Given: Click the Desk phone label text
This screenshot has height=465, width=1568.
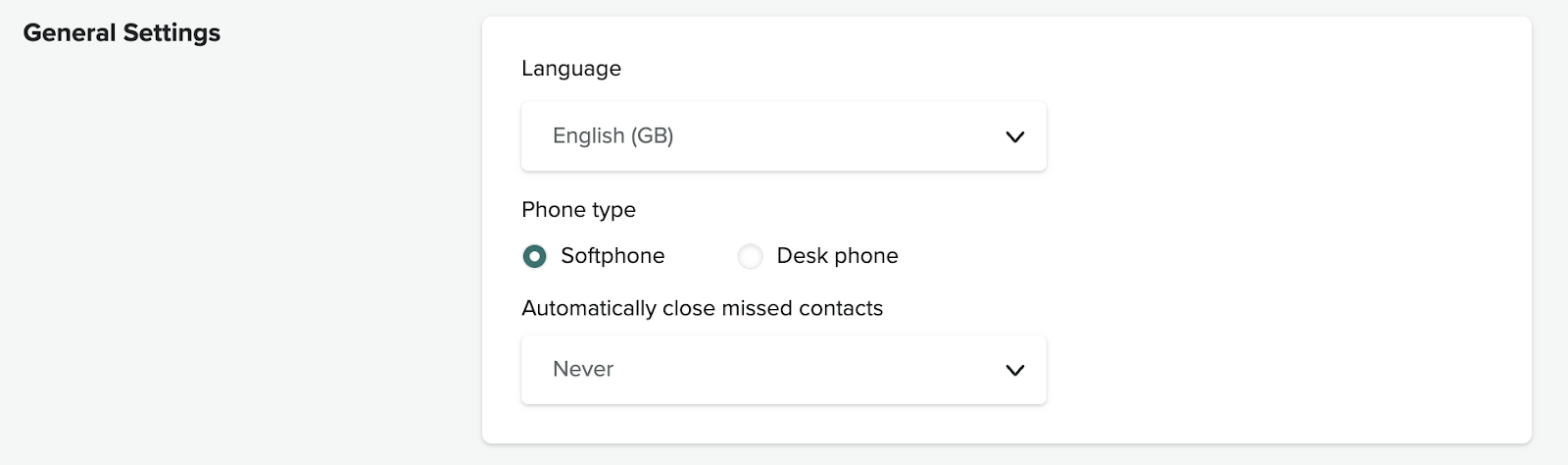Looking at the screenshot, I should (837, 256).
